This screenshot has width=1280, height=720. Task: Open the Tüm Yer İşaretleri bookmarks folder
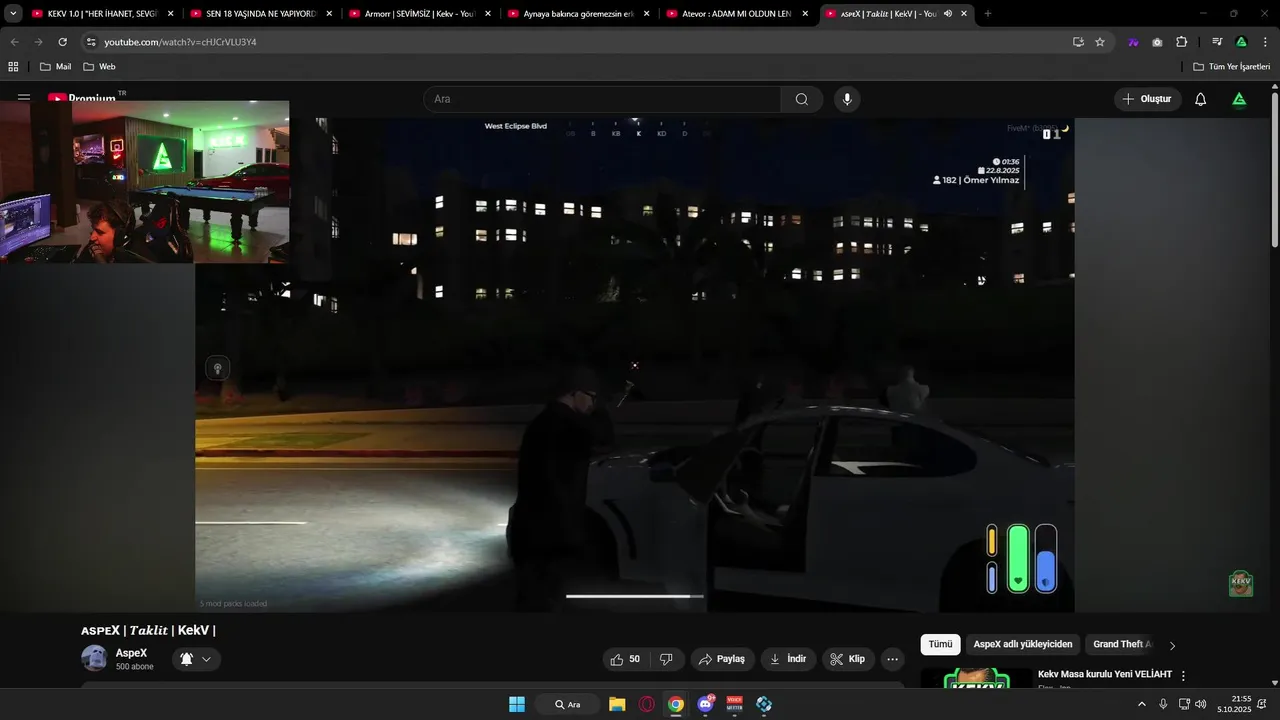(x=1231, y=66)
